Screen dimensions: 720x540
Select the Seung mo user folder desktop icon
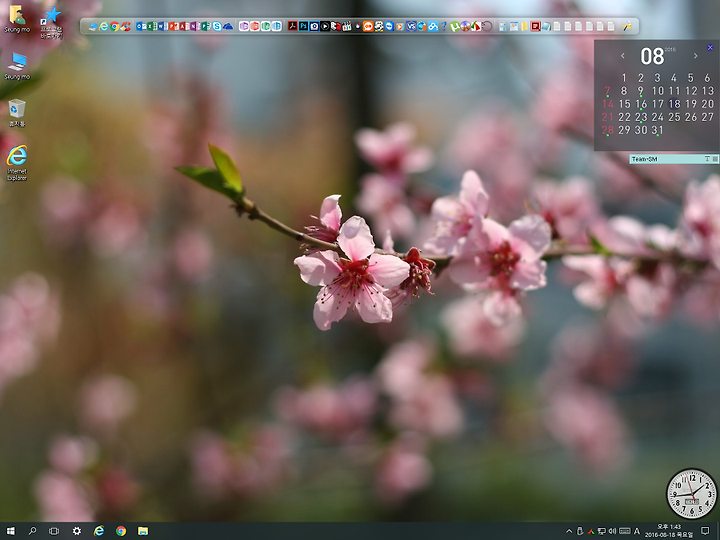pos(17,18)
